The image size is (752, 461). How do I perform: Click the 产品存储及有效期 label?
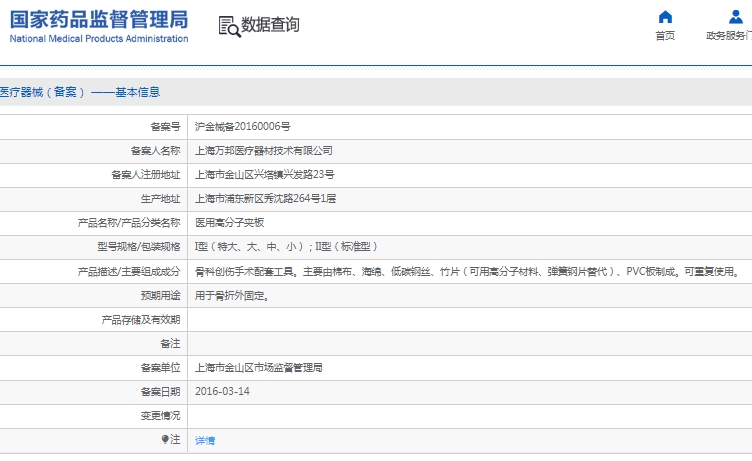click(141, 319)
